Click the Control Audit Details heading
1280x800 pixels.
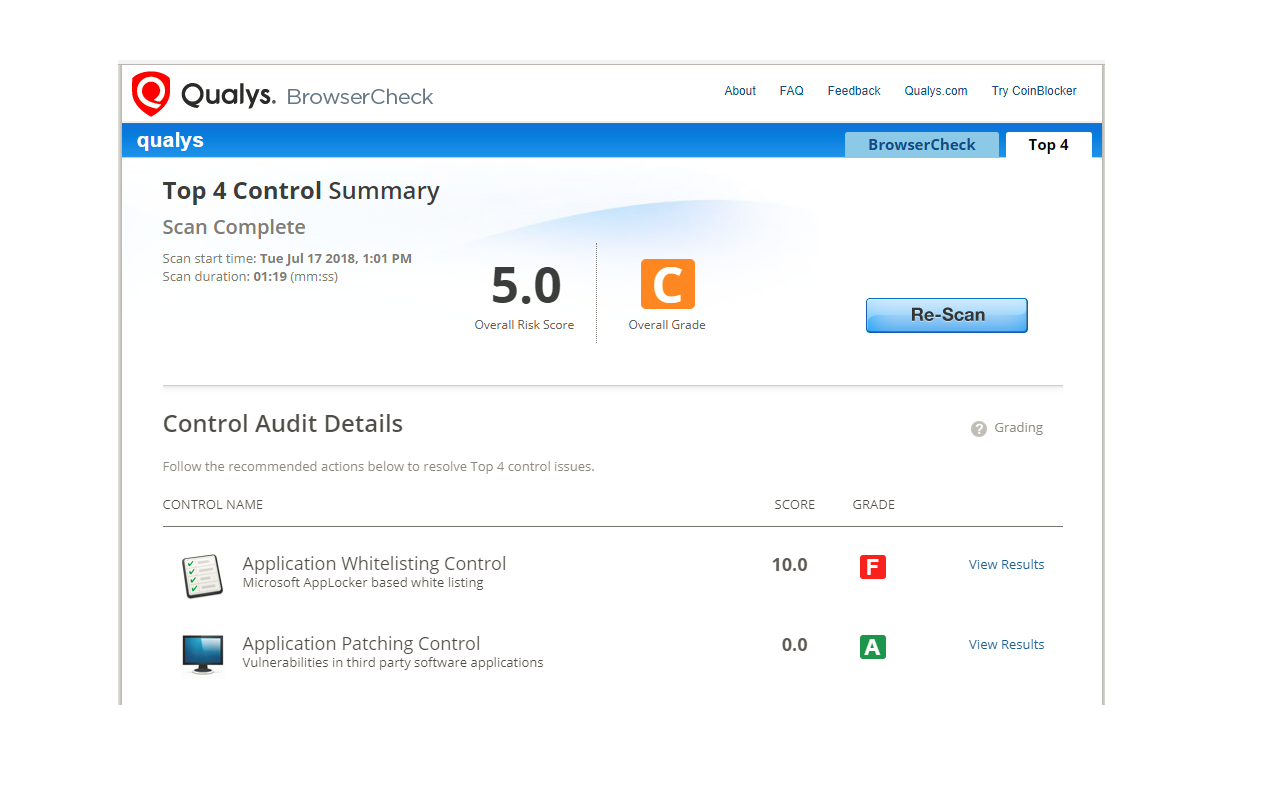click(x=283, y=424)
